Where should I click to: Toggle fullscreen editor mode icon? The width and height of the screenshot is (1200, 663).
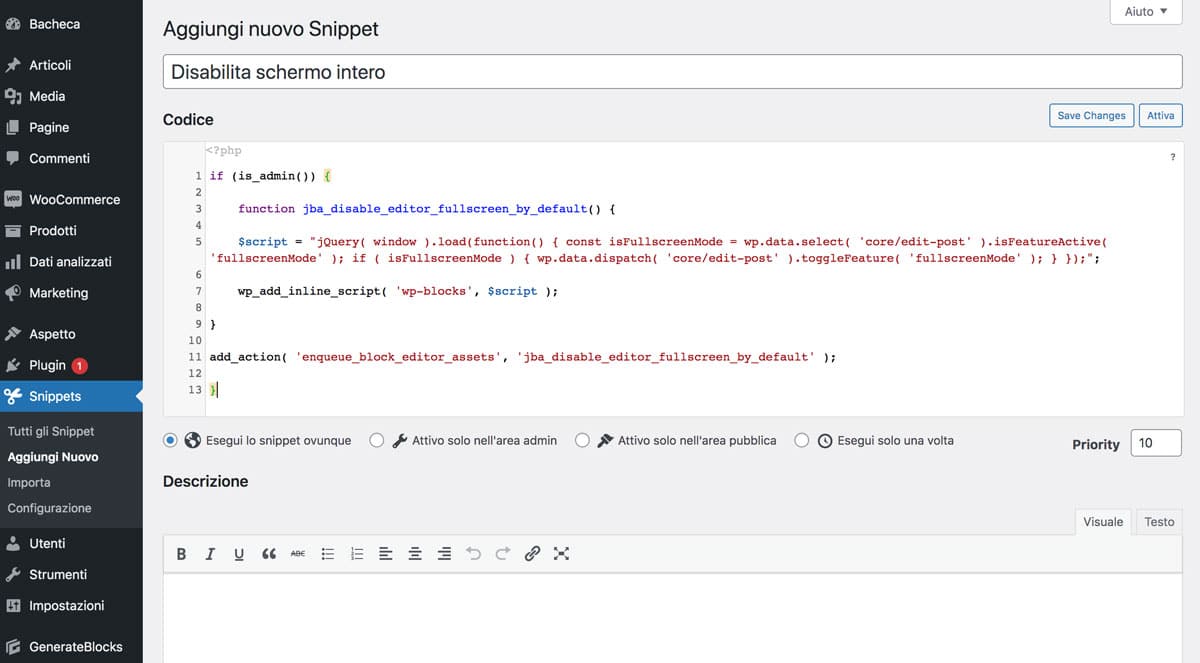click(561, 553)
